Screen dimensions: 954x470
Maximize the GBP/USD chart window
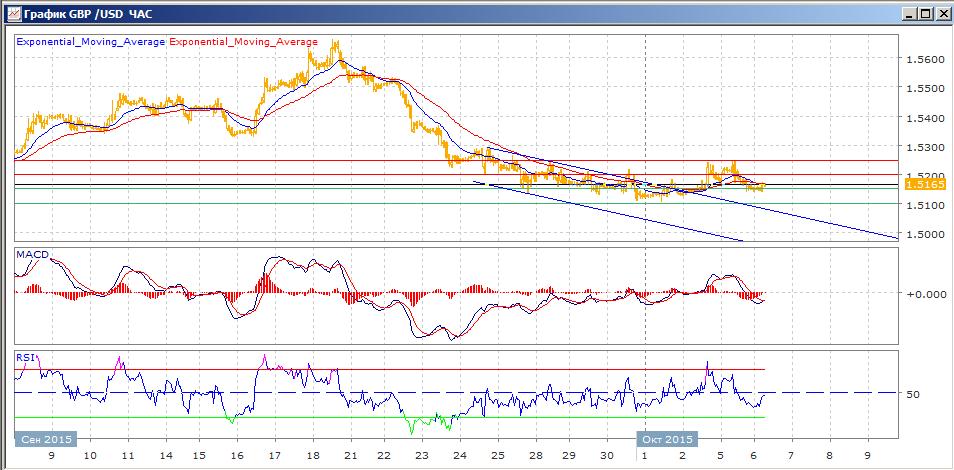click(925, 13)
